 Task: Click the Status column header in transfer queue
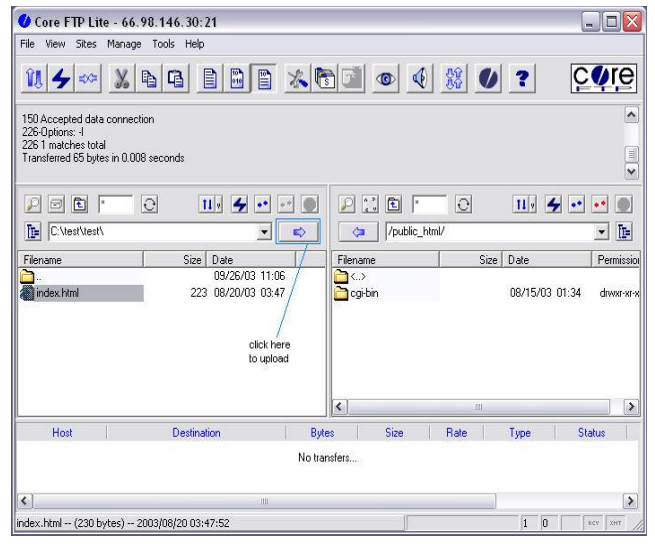(x=591, y=433)
